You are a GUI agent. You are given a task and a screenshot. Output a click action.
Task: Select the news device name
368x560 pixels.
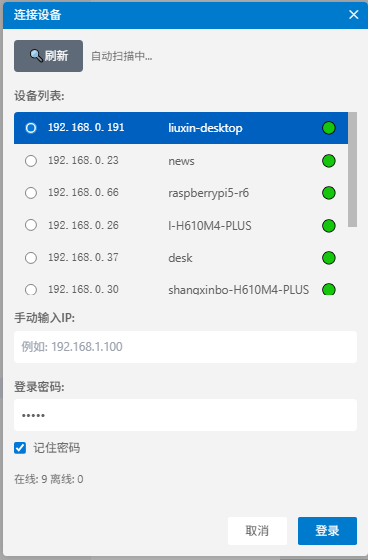coord(181,161)
